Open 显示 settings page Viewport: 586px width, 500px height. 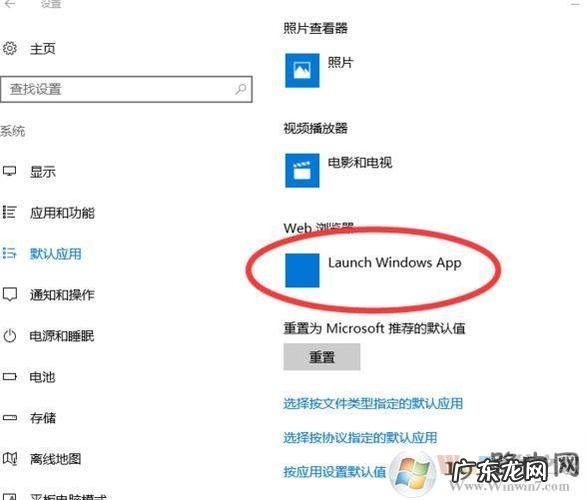(43, 172)
